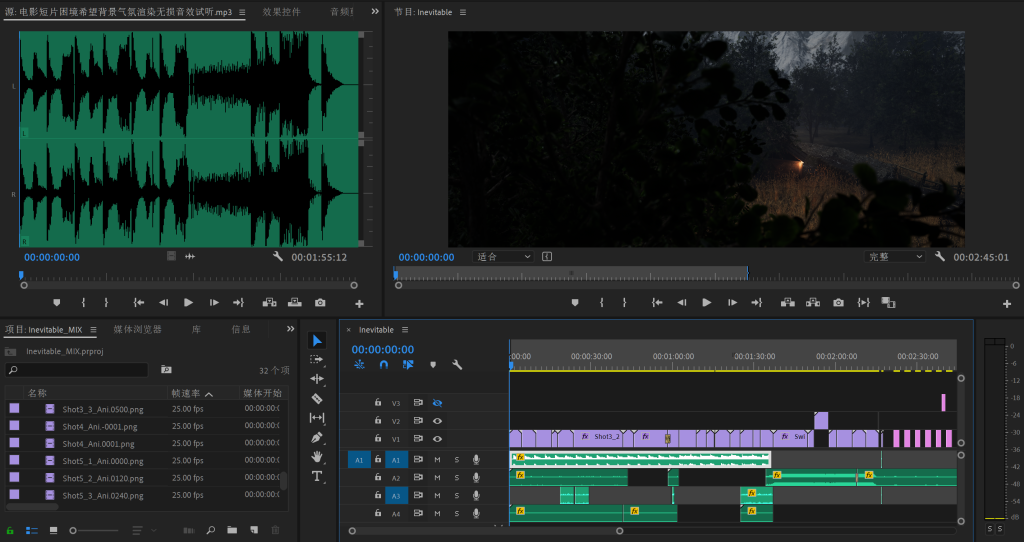Screen dimensions: 1024x542
Task: Switch to 效果控件 tab
Action: coord(281,12)
